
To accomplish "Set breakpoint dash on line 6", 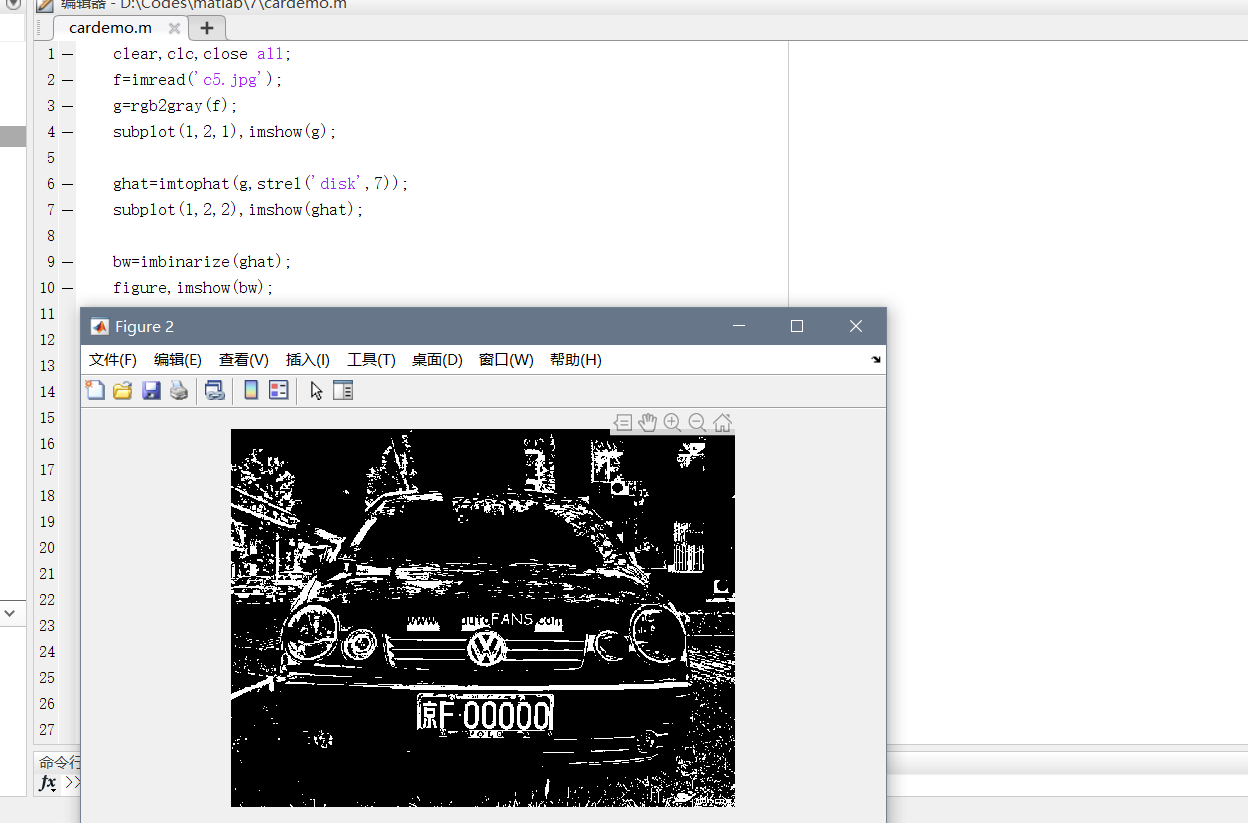I will click(x=67, y=184).
